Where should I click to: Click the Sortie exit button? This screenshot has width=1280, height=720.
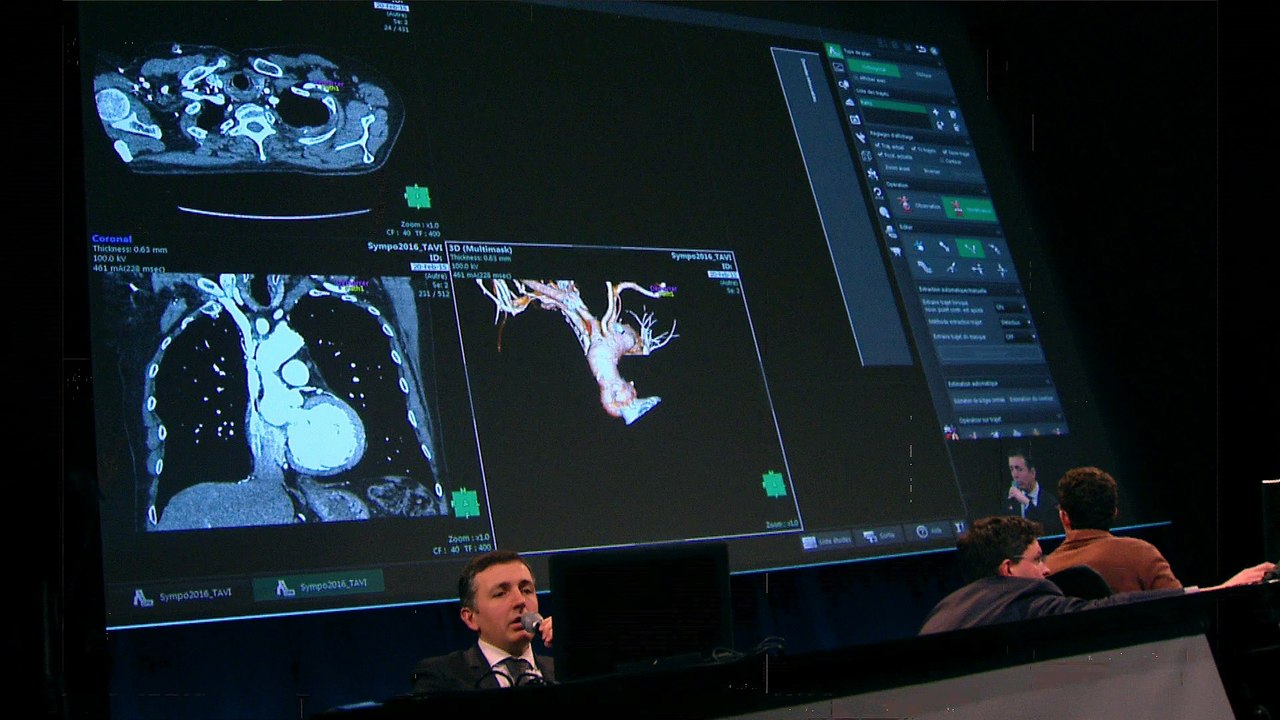(880, 536)
